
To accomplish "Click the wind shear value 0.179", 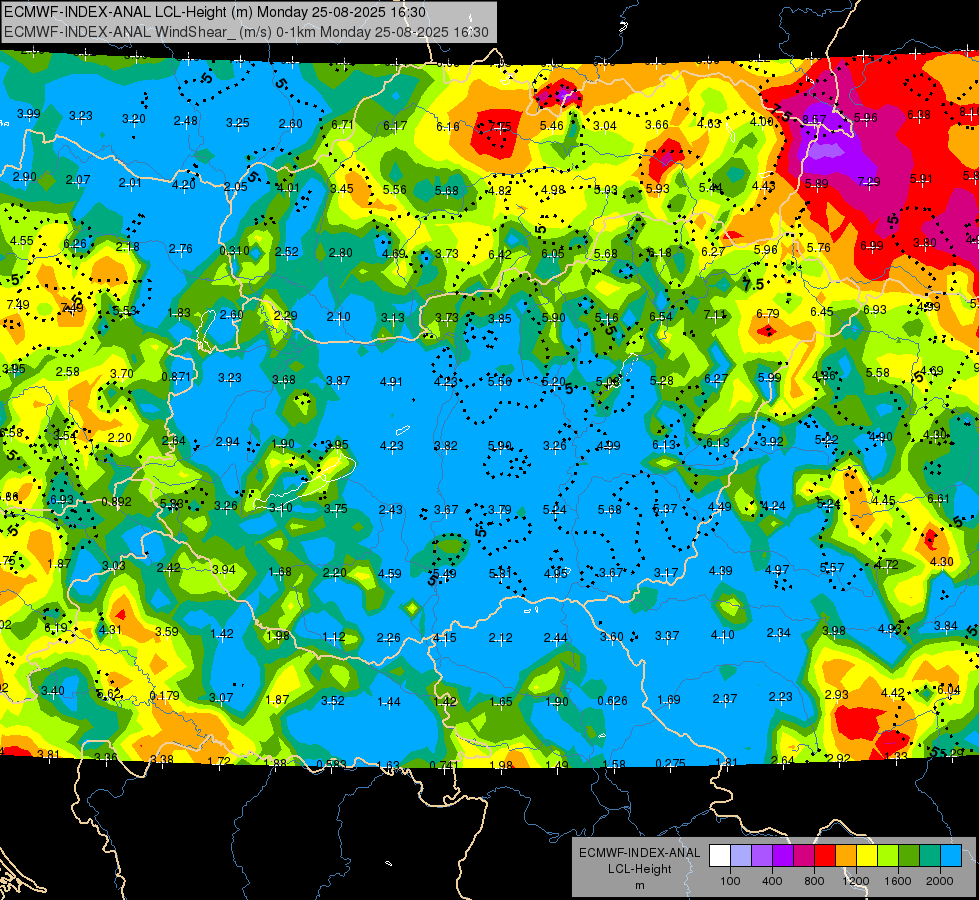I will pyautogui.click(x=165, y=696).
